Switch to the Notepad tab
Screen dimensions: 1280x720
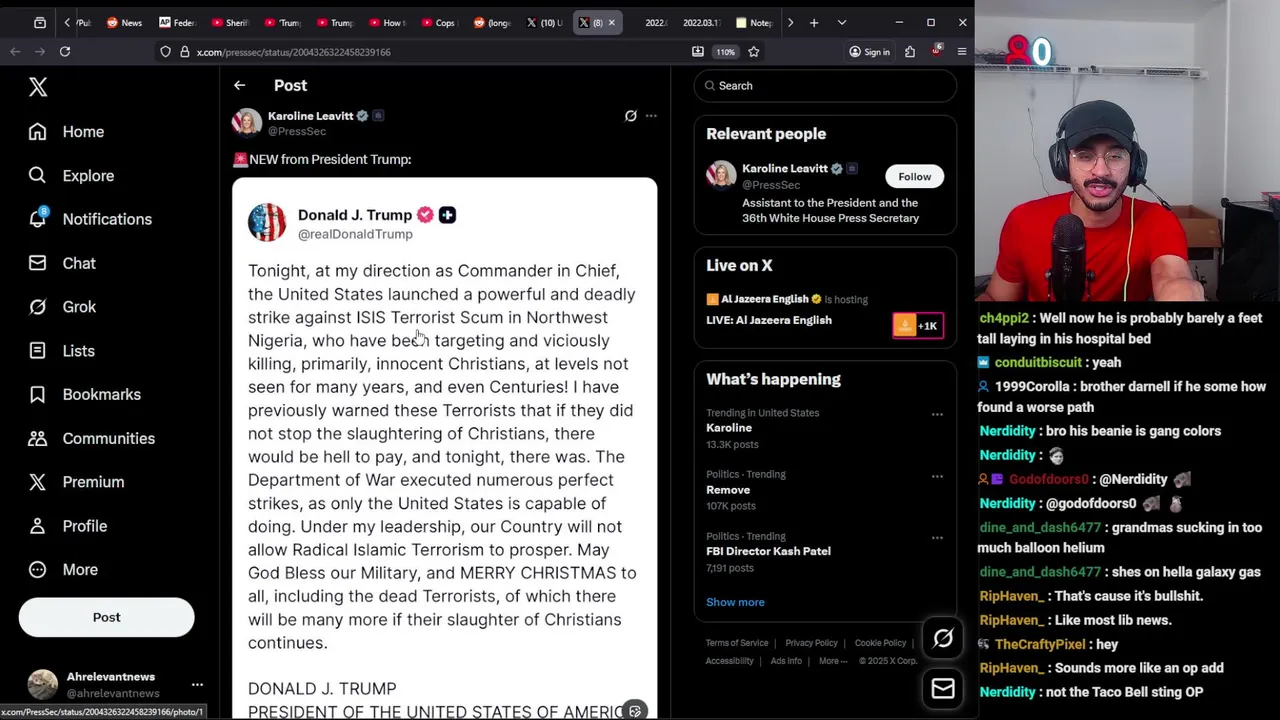point(754,22)
